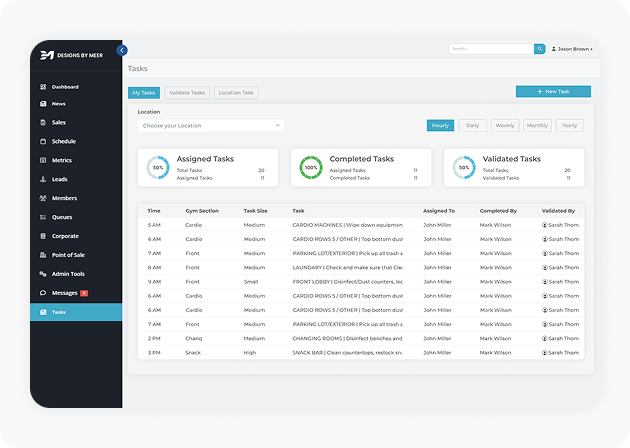This screenshot has width=630, height=448.
Task: Select the Daily time filter
Action: point(472,125)
